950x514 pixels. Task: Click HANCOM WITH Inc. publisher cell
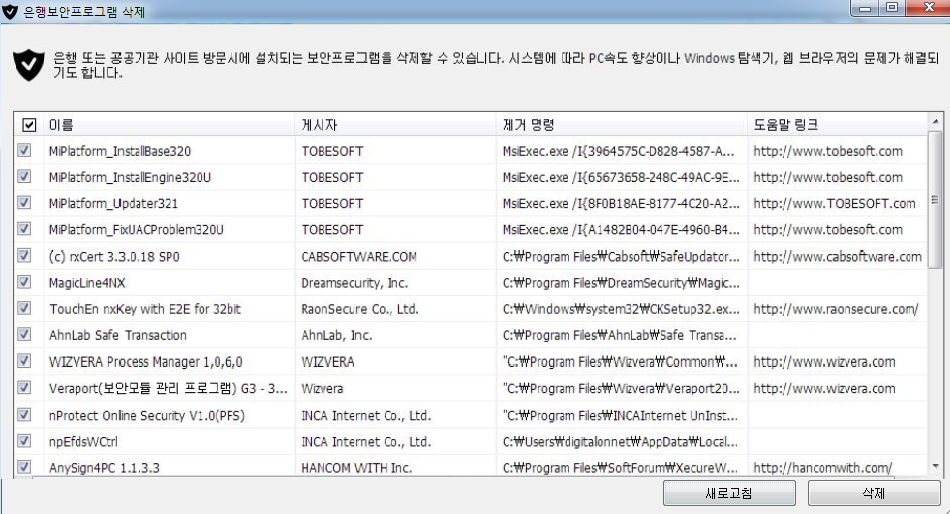tap(357, 468)
